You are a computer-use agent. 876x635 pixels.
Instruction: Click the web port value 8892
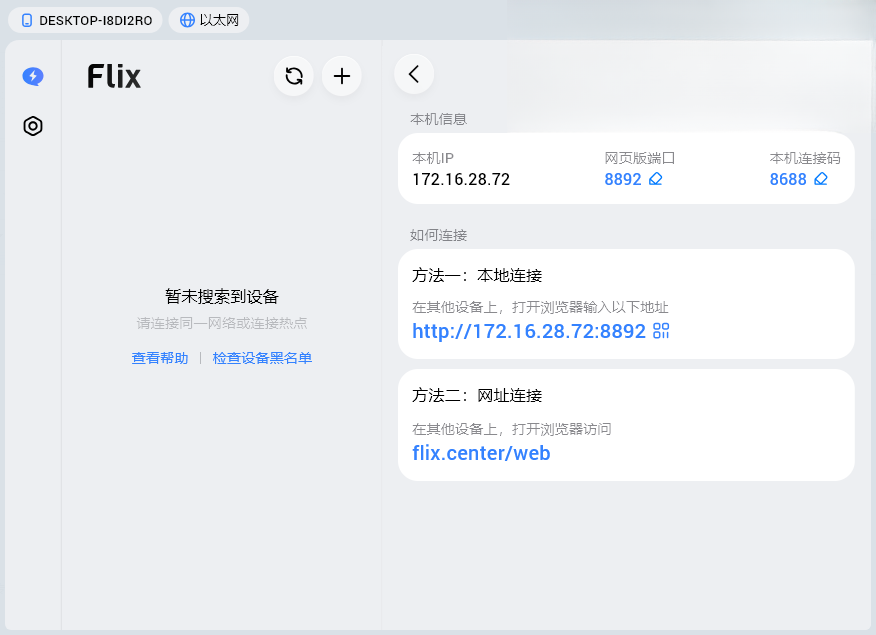click(623, 179)
